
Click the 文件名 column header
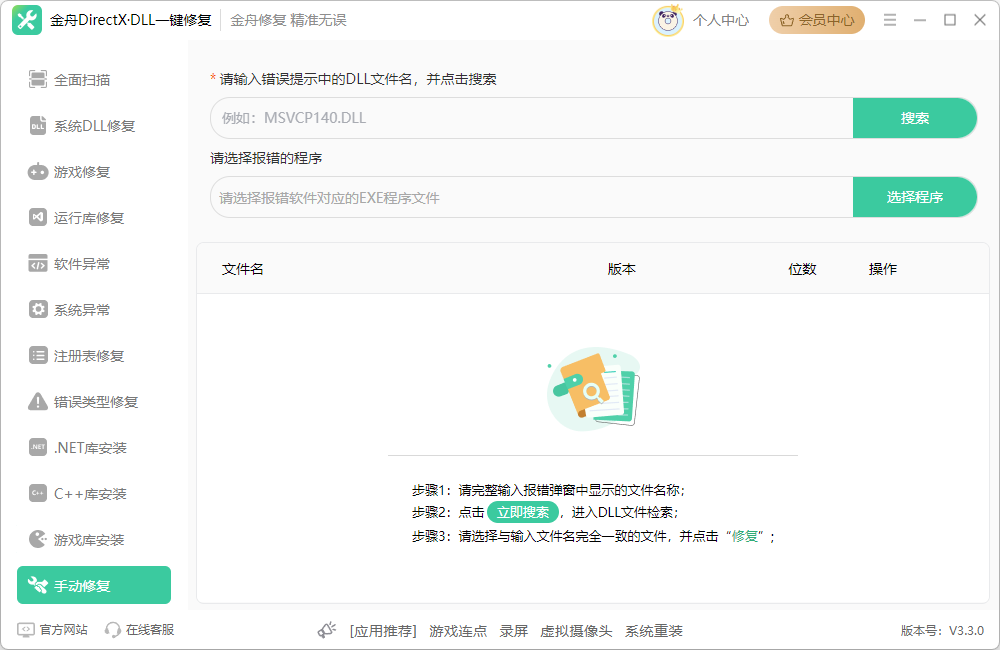point(242,269)
